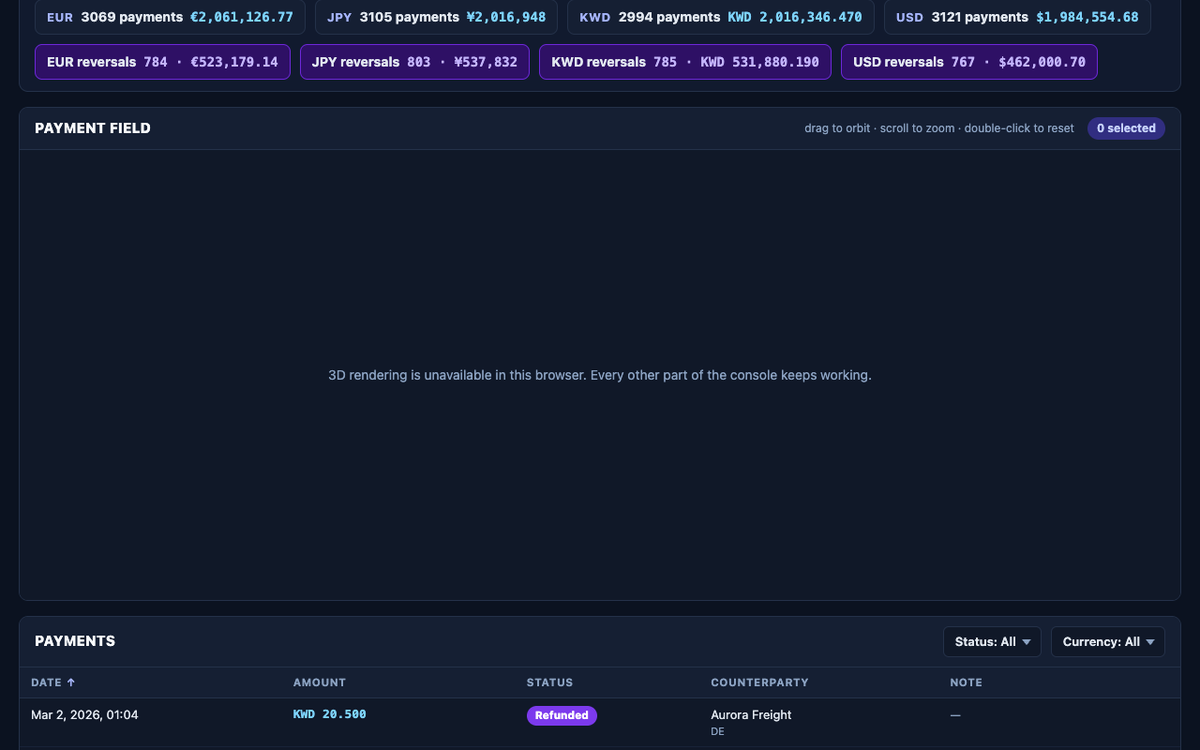Click the EUR reversals chip

163,62
